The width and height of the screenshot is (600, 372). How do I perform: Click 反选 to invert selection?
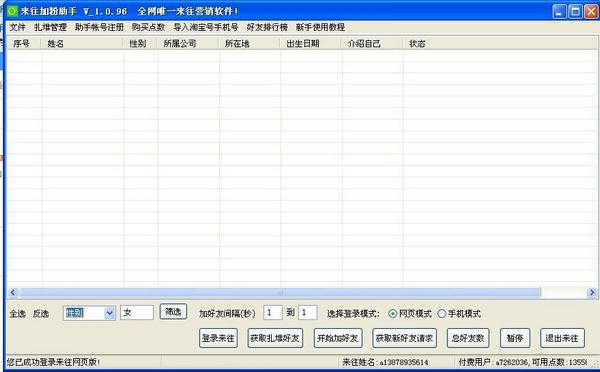point(41,313)
